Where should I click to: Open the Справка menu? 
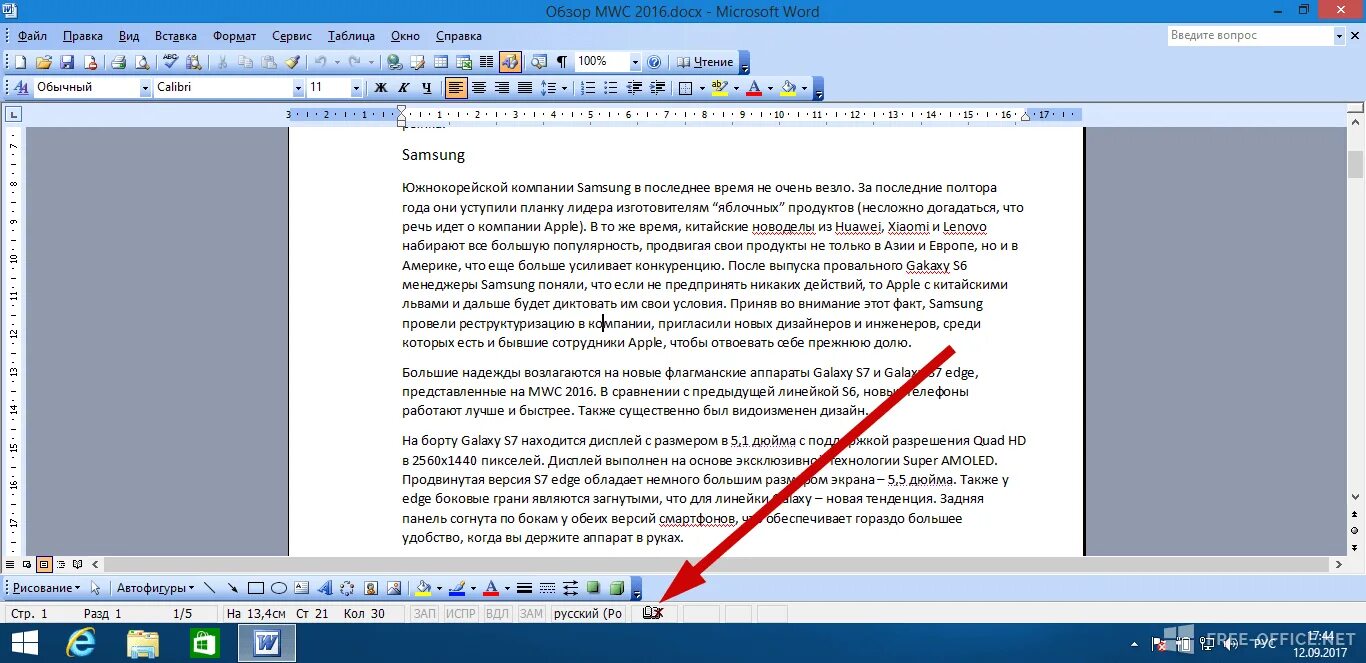tap(459, 37)
